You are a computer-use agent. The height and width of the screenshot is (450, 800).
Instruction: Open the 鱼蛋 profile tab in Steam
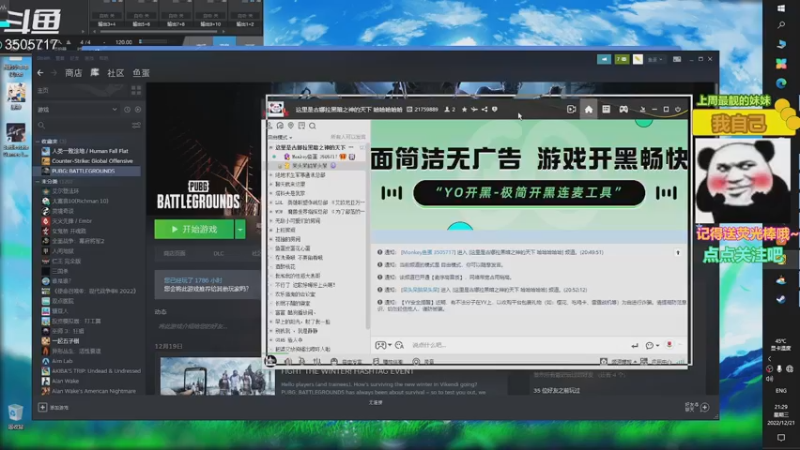coord(141,73)
